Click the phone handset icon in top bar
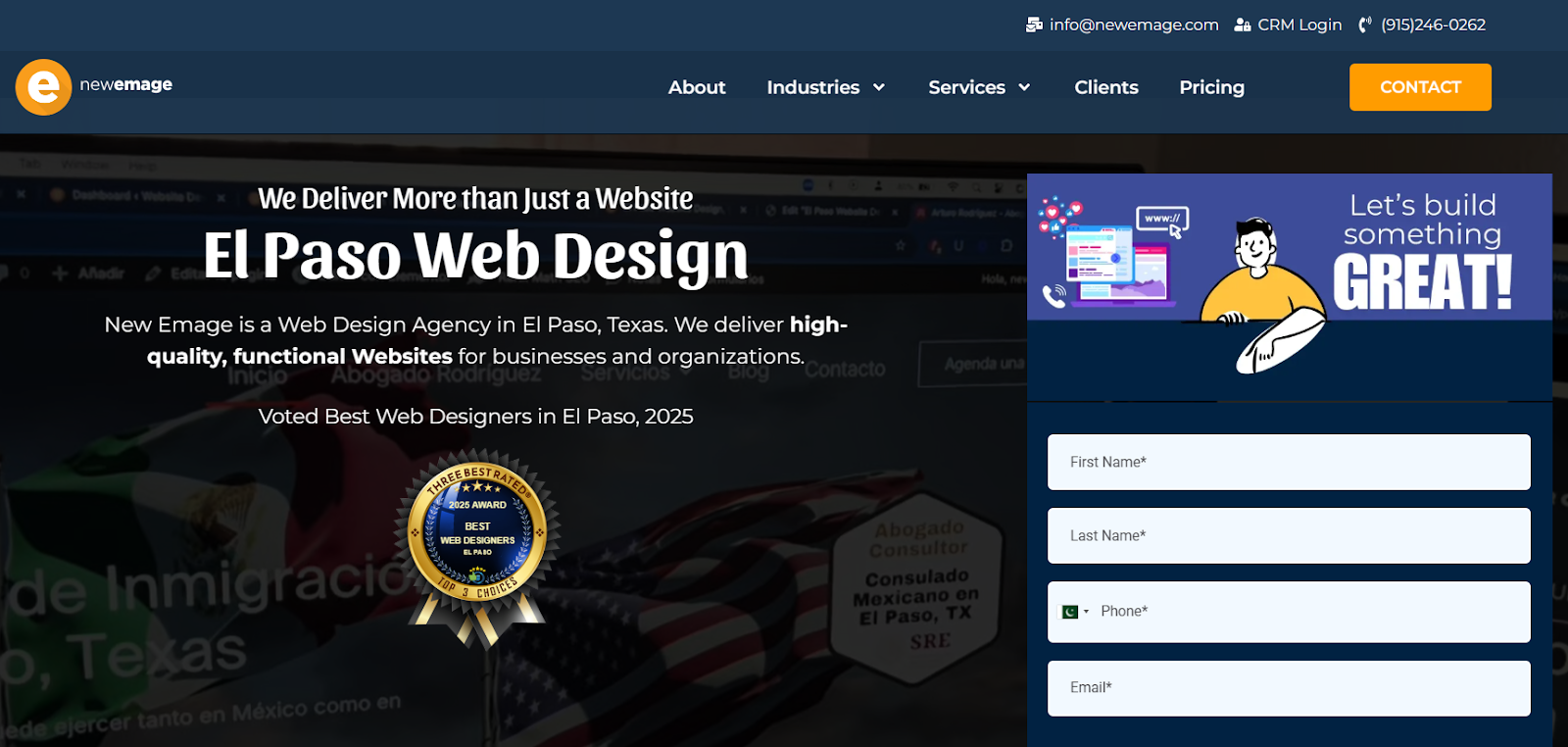This screenshot has height=747, width=1568. point(1365,25)
